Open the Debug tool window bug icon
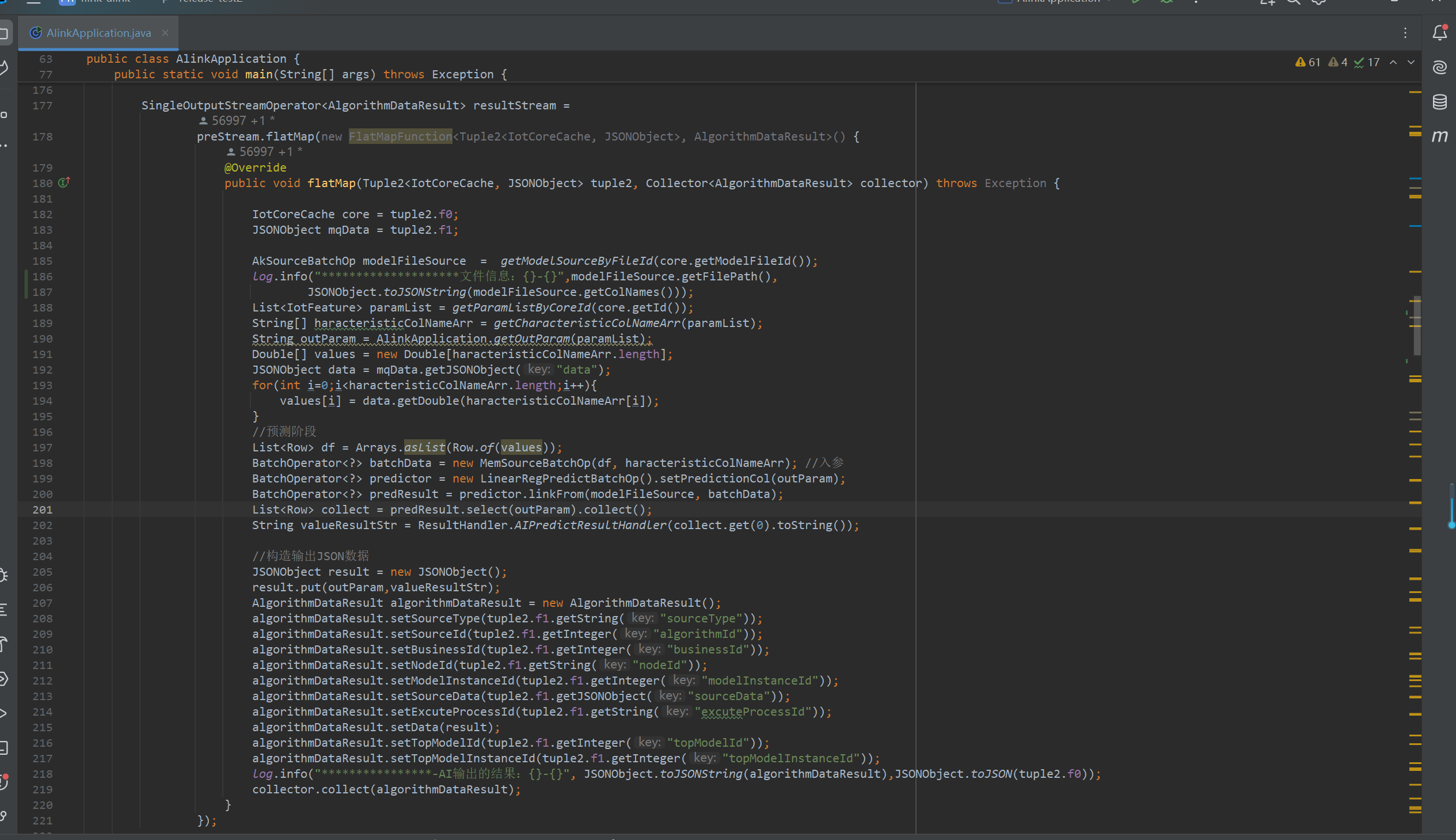Screen dimensions: 1456x840 coord(5,575)
